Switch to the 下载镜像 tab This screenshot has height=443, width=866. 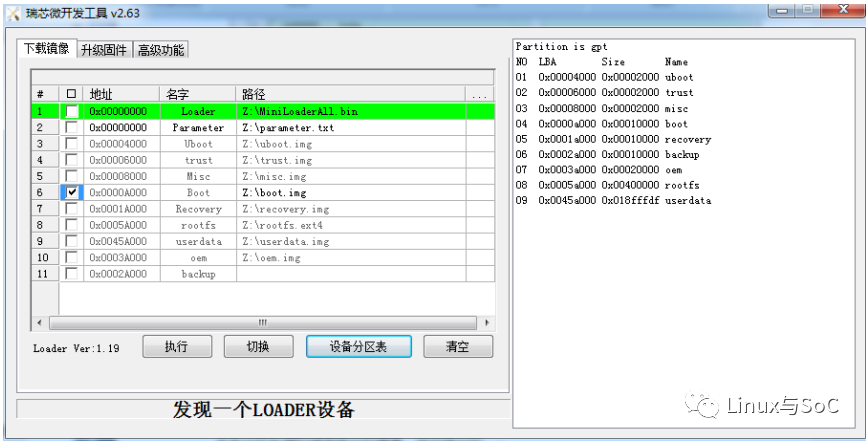click(x=46, y=49)
